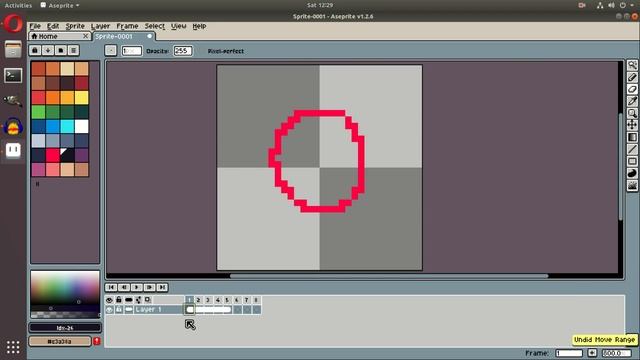Viewport: 640px width, 360px height.
Task: Open the Aseprite app menu in top bar
Action: (60, 5)
